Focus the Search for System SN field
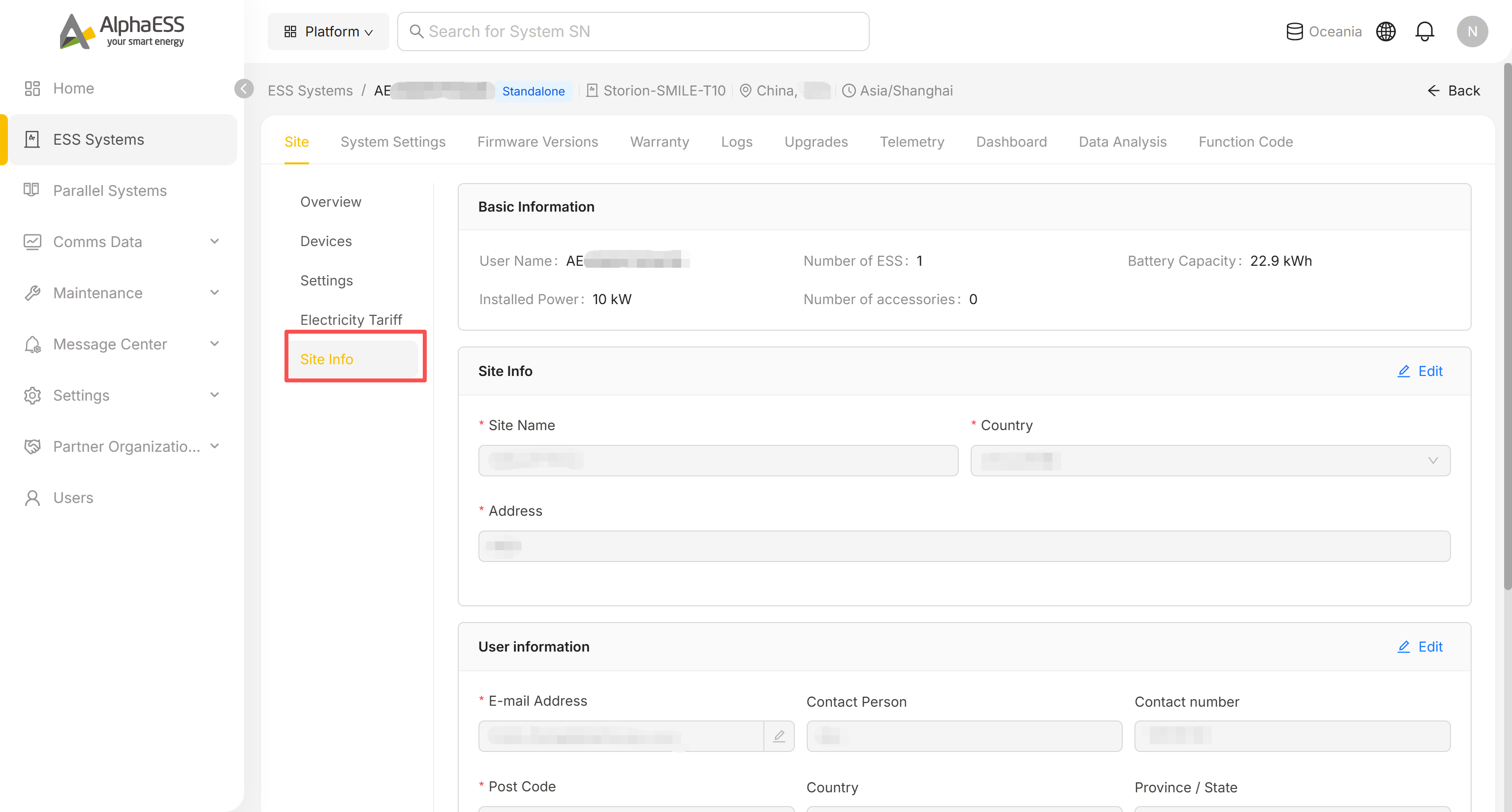This screenshot has height=812, width=1512. (x=633, y=31)
